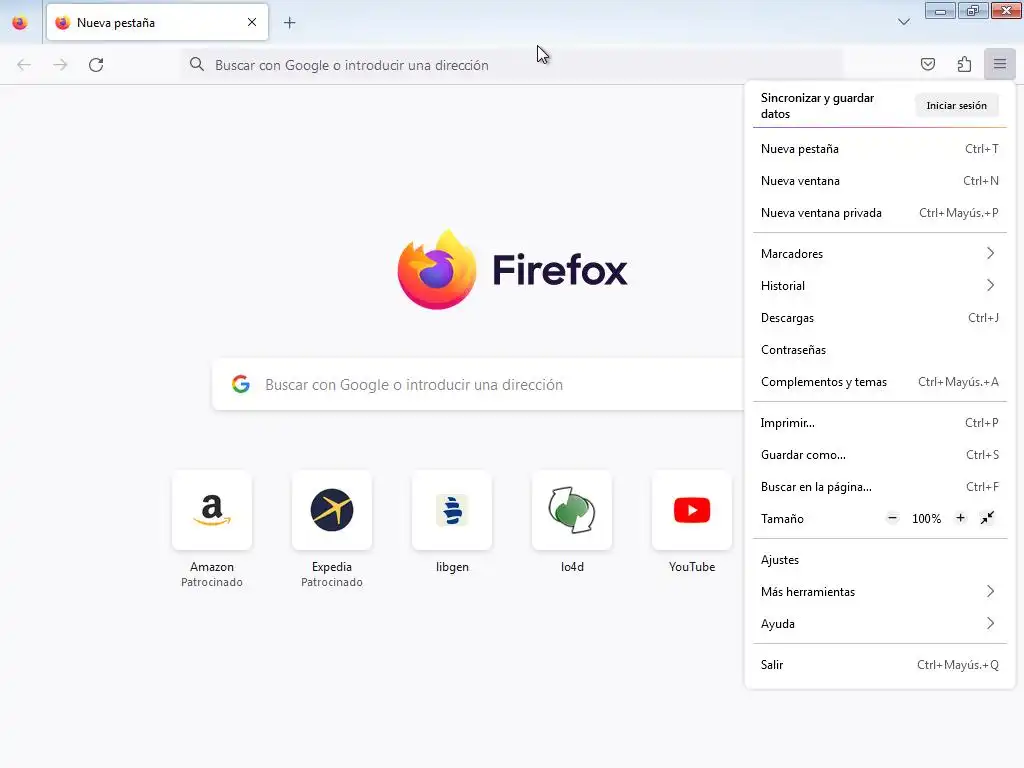Expand the Marcadores submenu
Image resolution: width=1024 pixels, height=768 pixels.
[879, 253]
